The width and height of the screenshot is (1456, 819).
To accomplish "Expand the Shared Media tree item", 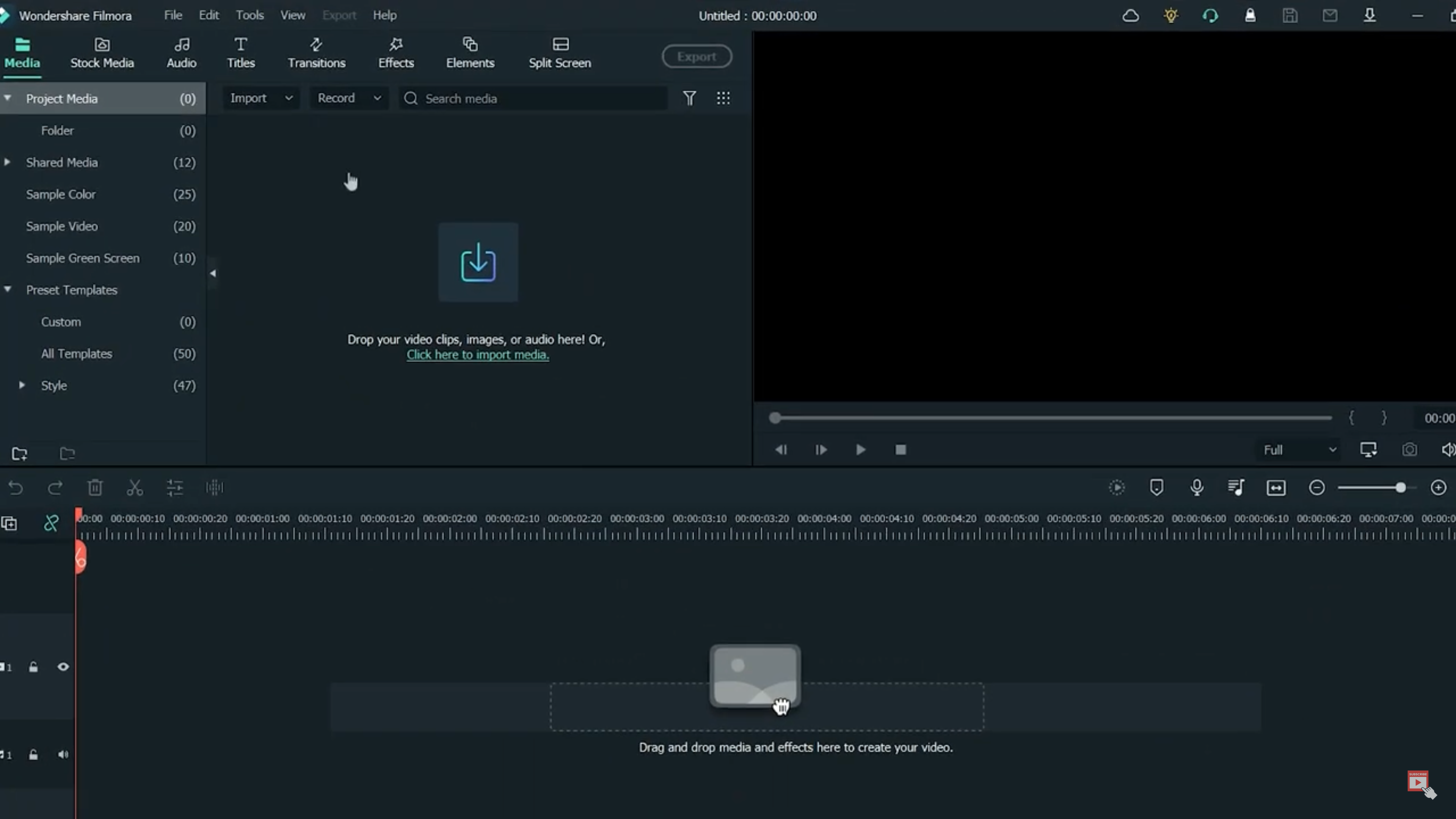I will tap(7, 162).
